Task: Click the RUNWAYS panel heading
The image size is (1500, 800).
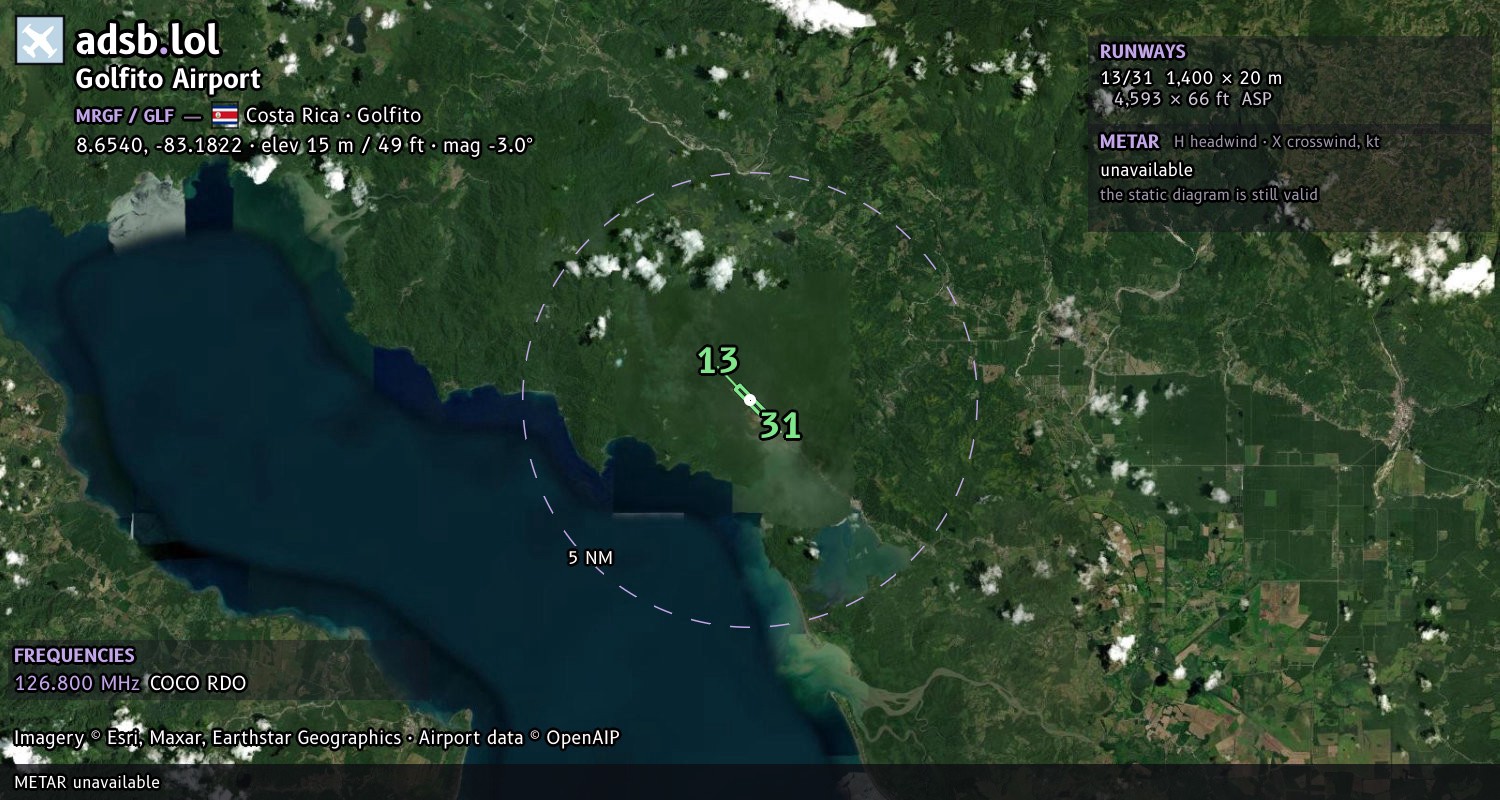Action: click(x=1142, y=52)
